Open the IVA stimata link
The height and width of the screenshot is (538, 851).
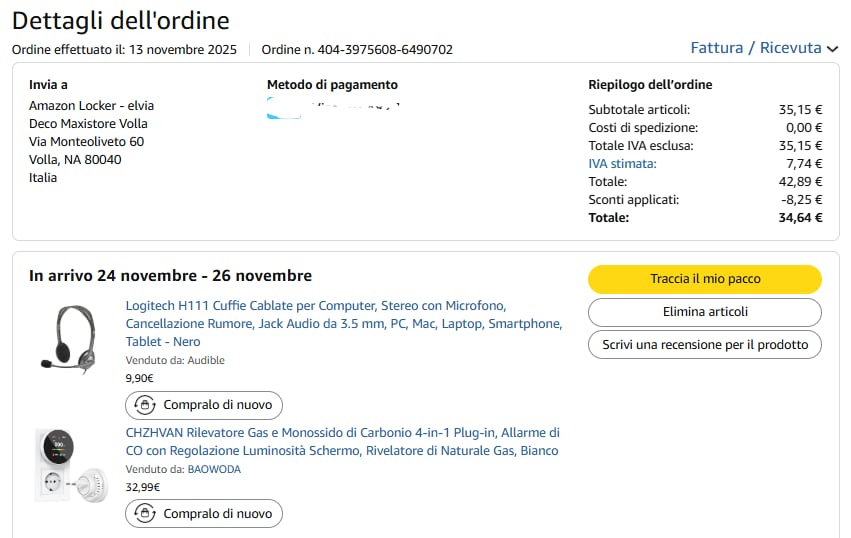[x=622, y=164]
